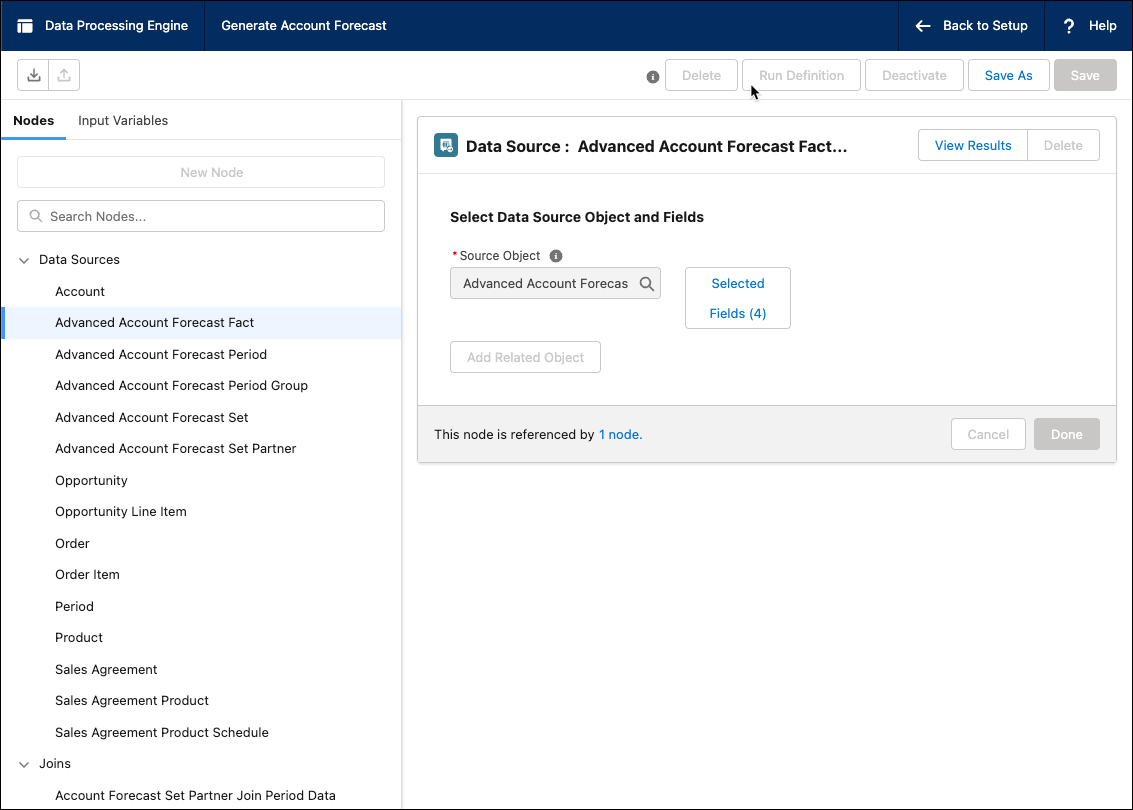This screenshot has height=810, width=1133.
Task: Click the Generate Account Forecast title
Action: 303,26
